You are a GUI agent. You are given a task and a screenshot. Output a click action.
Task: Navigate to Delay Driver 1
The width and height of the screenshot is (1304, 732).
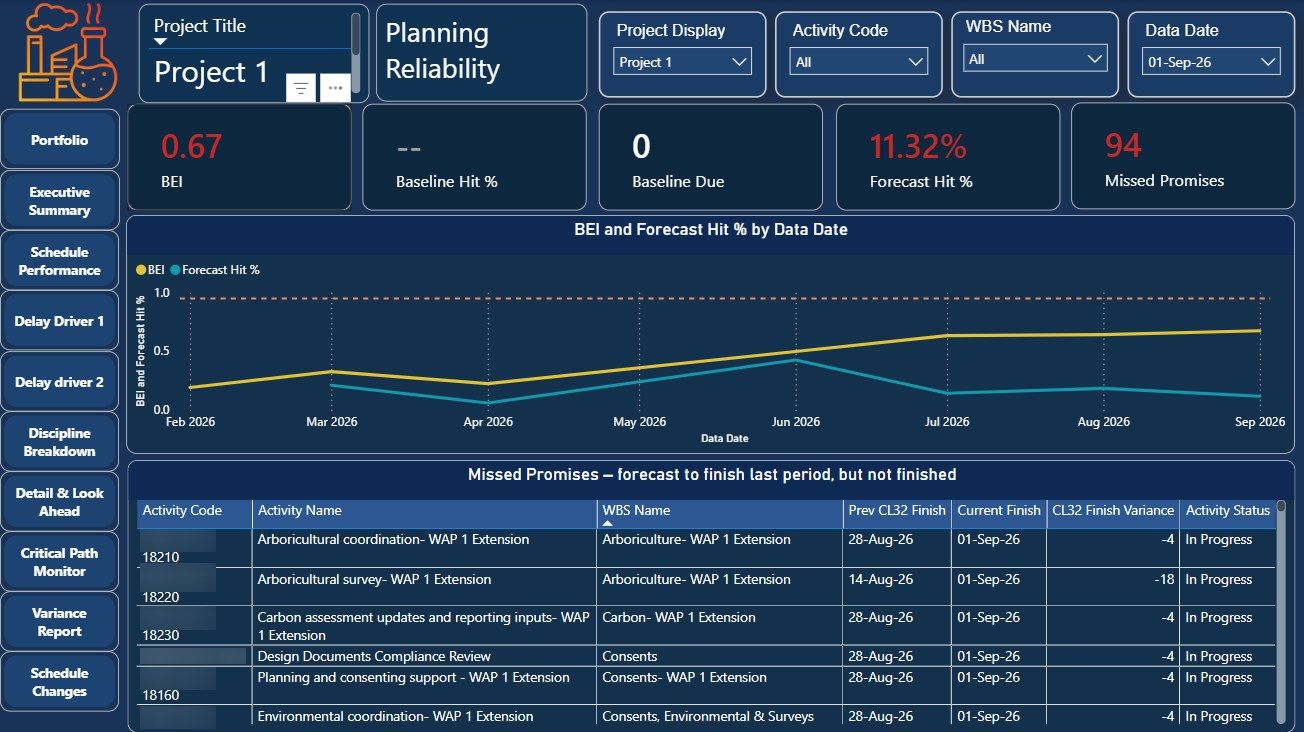60,321
